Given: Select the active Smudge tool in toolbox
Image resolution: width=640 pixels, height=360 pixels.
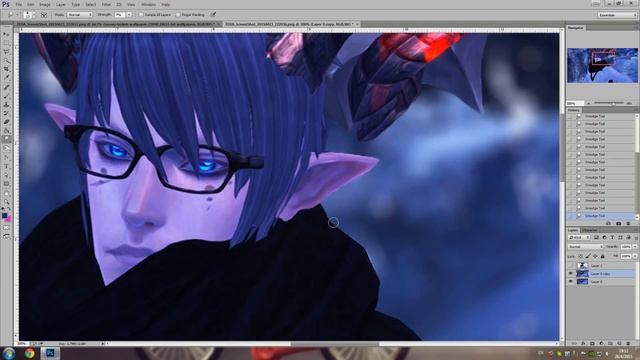Looking at the screenshot, I should coord(6,140).
